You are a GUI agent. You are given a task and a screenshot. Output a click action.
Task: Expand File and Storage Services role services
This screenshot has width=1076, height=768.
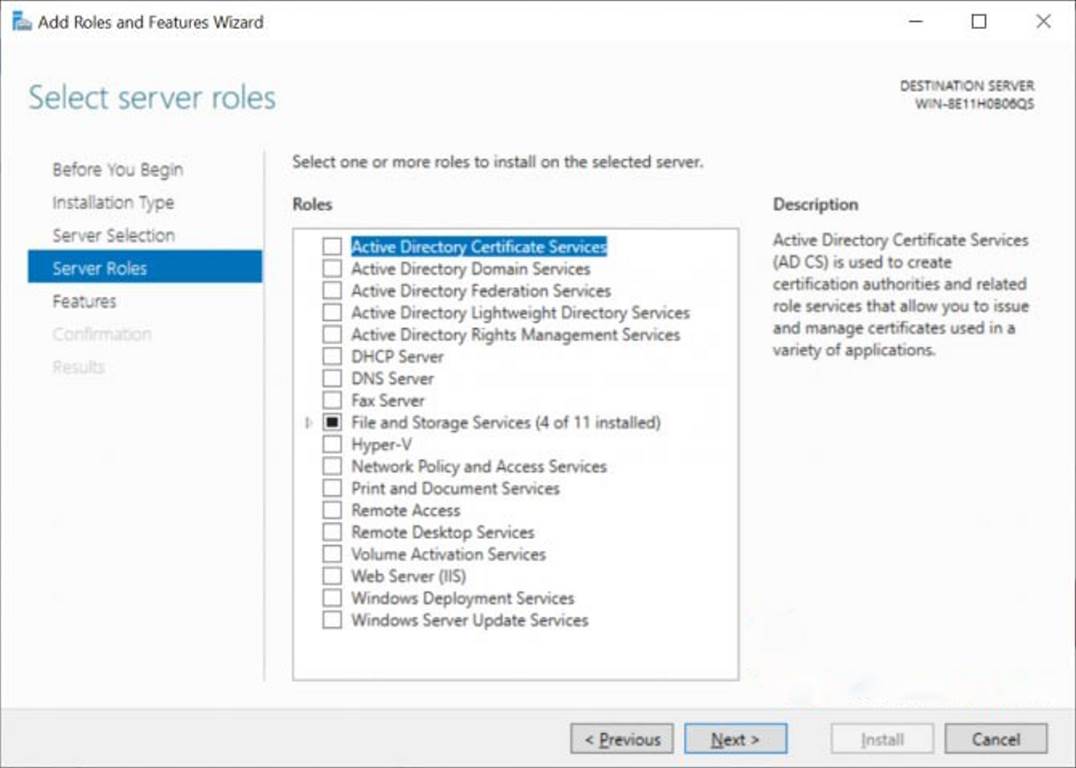coord(308,422)
